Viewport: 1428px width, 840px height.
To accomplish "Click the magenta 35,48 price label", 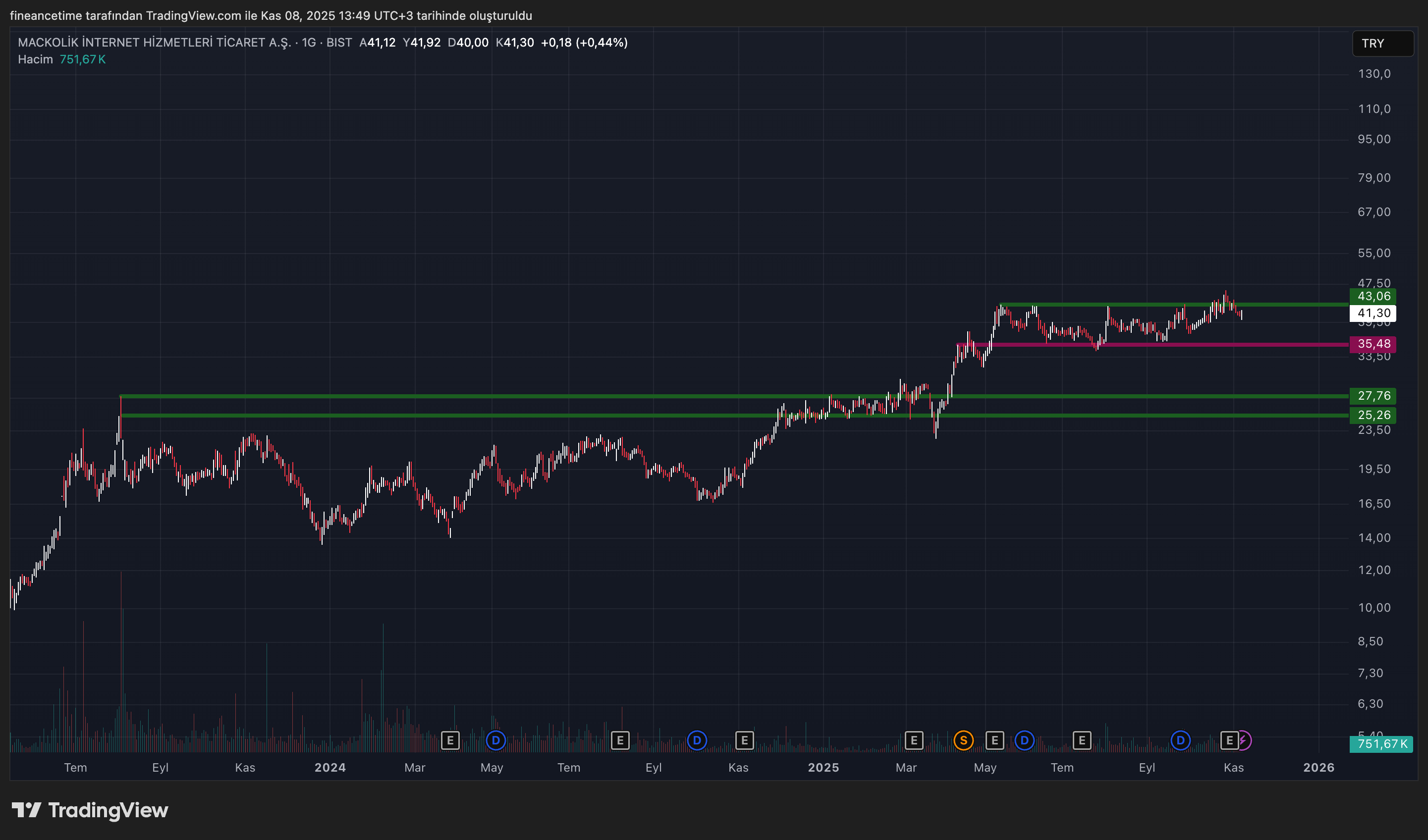I will tap(1373, 344).
